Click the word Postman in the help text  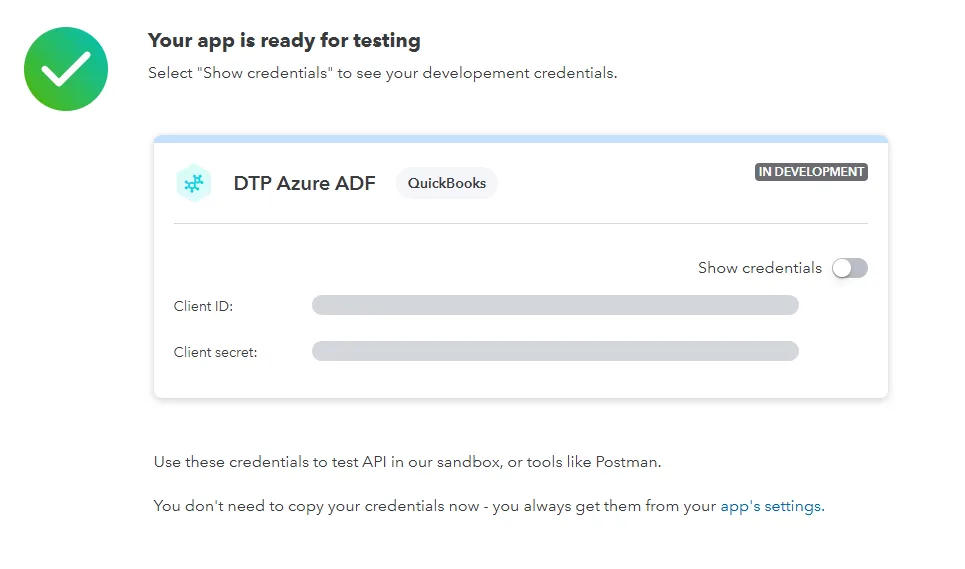[x=627, y=462]
